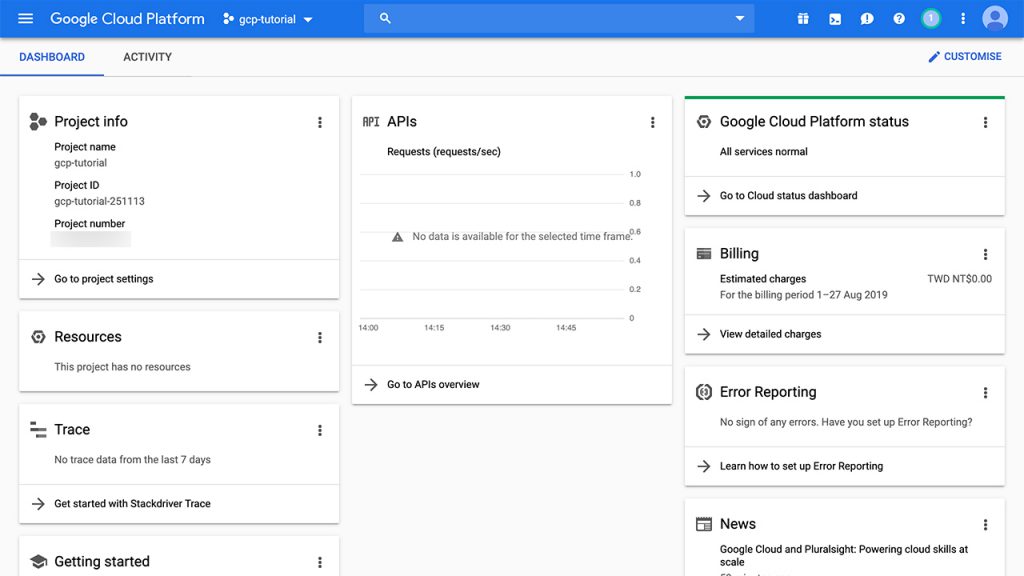The image size is (1024, 576).
Task: Open APIs card options menu
Action: pyautogui.click(x=652, y=122)
